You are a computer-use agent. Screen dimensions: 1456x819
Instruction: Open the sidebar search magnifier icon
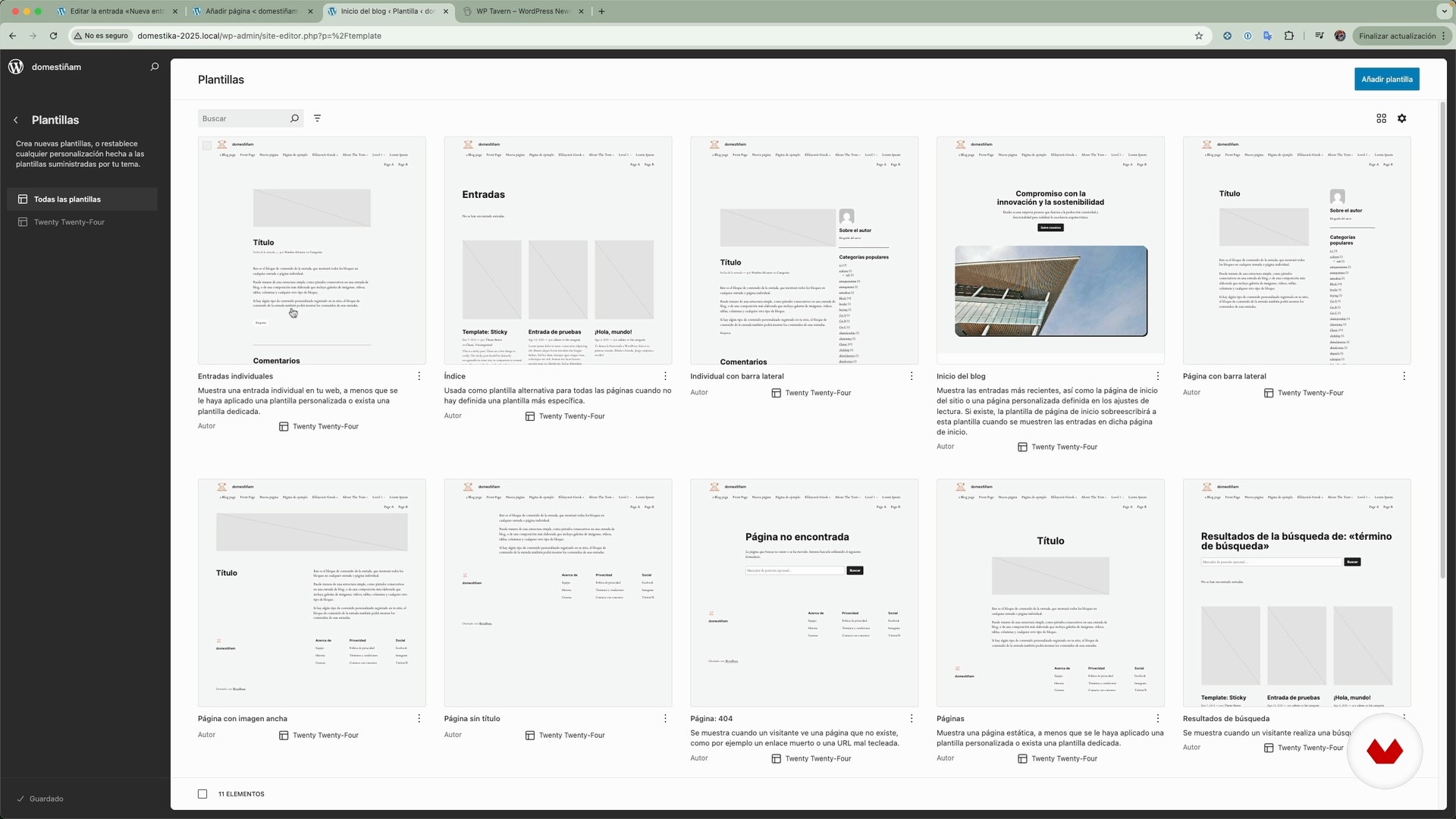click(x=155, y=67)
